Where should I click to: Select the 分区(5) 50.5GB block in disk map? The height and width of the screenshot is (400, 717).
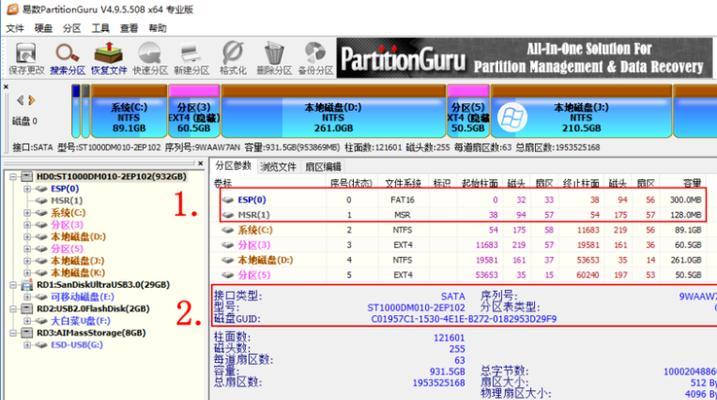point(468,111)
